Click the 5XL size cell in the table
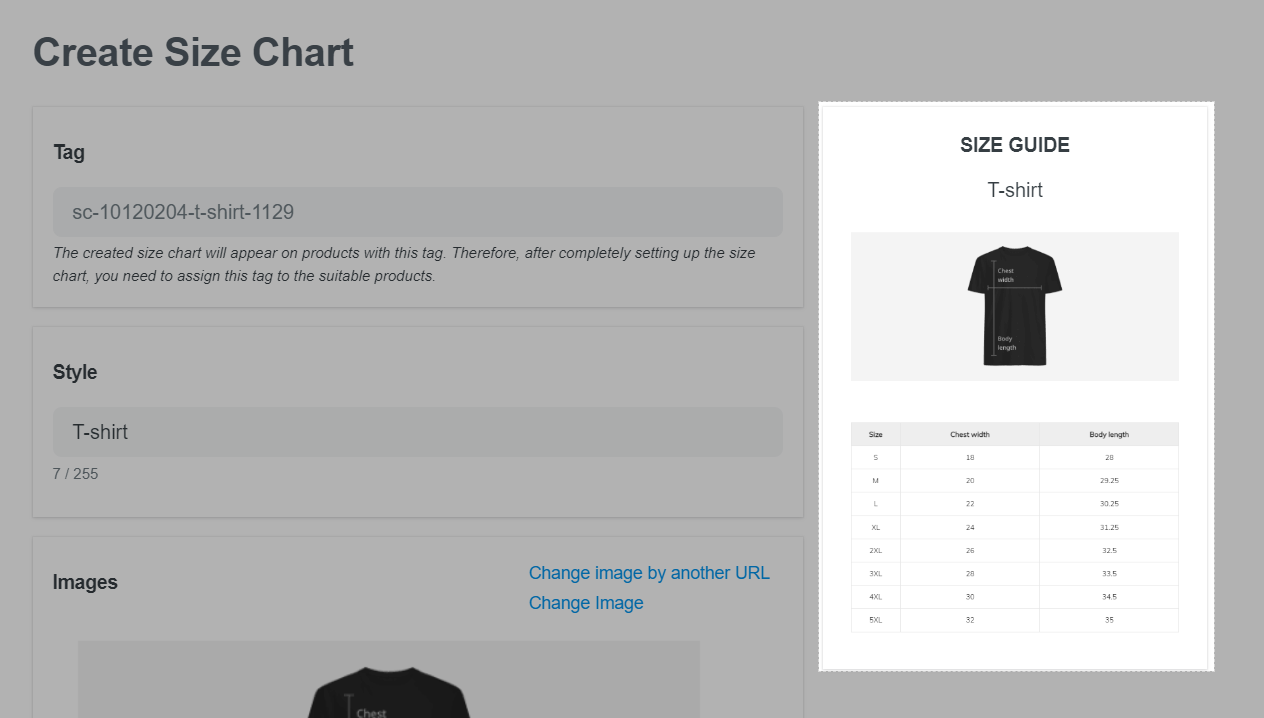This screenshot has width=1264, height=718. tap(876, 620)
